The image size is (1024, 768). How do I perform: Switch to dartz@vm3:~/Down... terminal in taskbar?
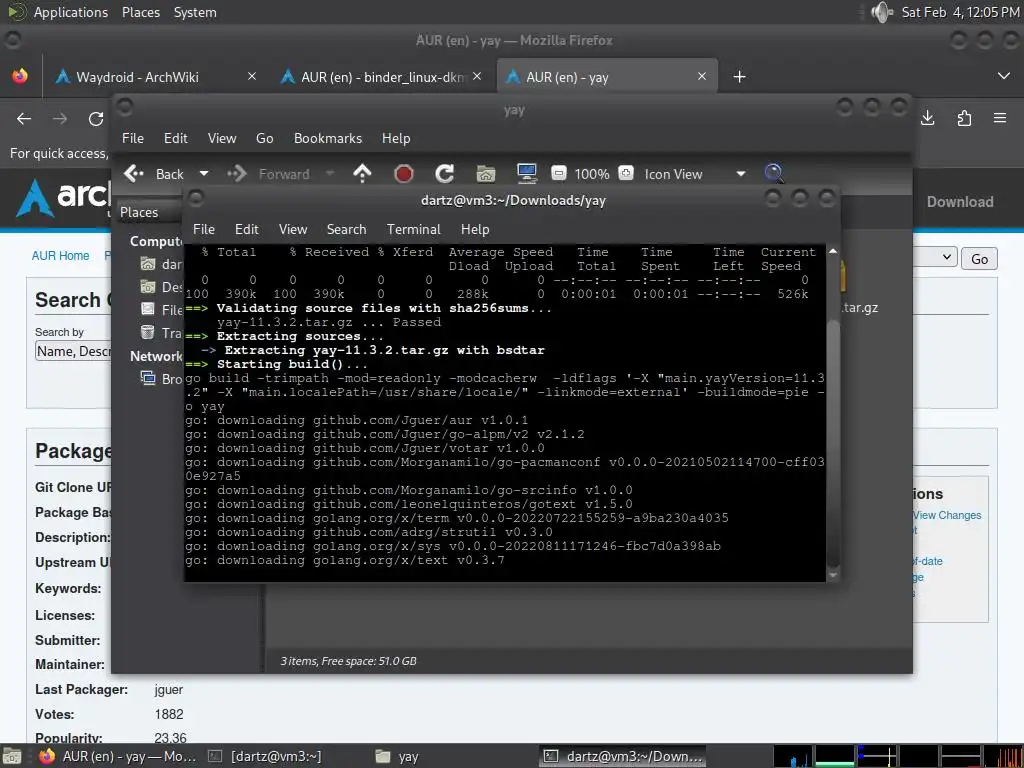tap(624, 756)
